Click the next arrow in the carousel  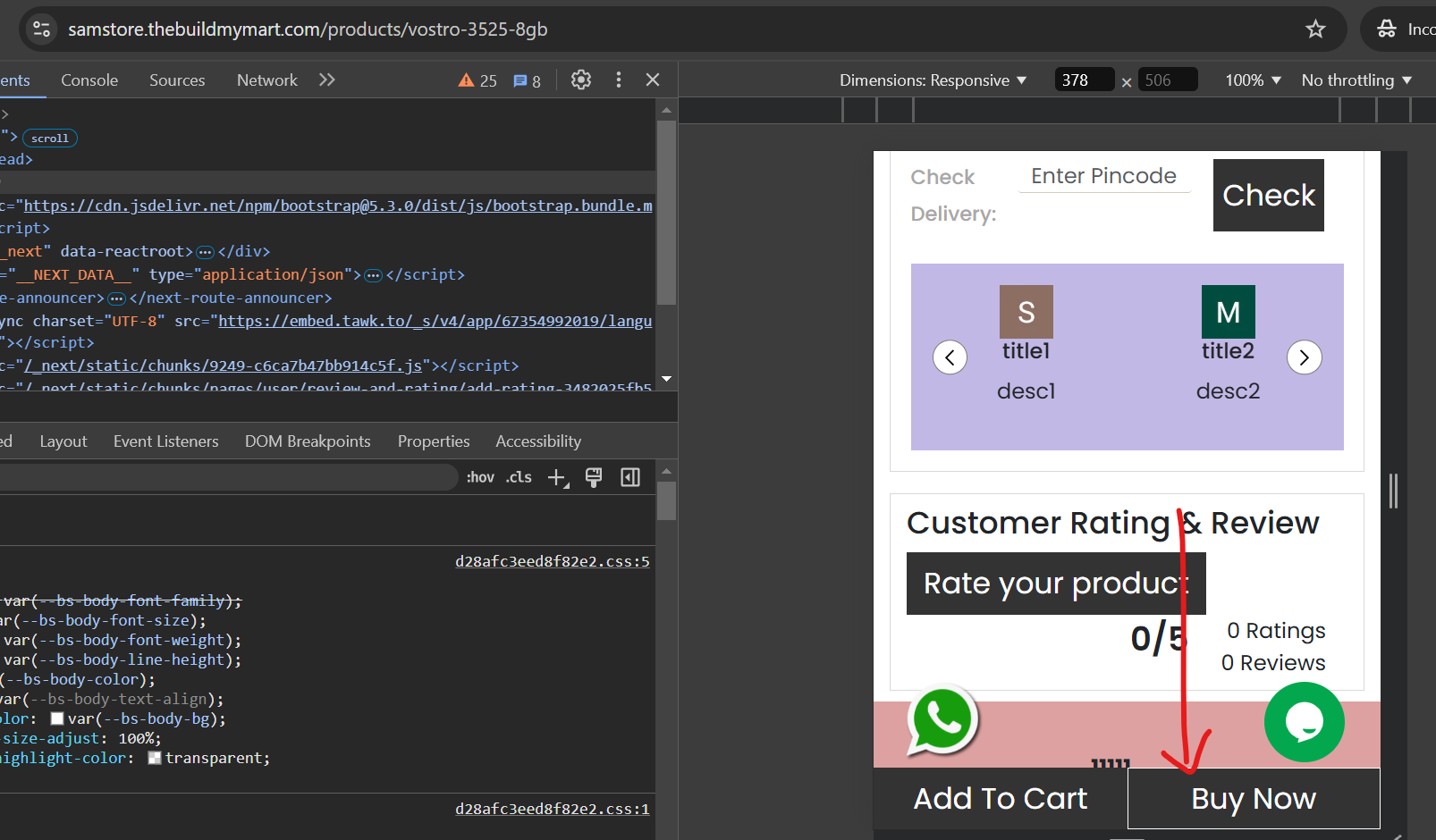1305,357
